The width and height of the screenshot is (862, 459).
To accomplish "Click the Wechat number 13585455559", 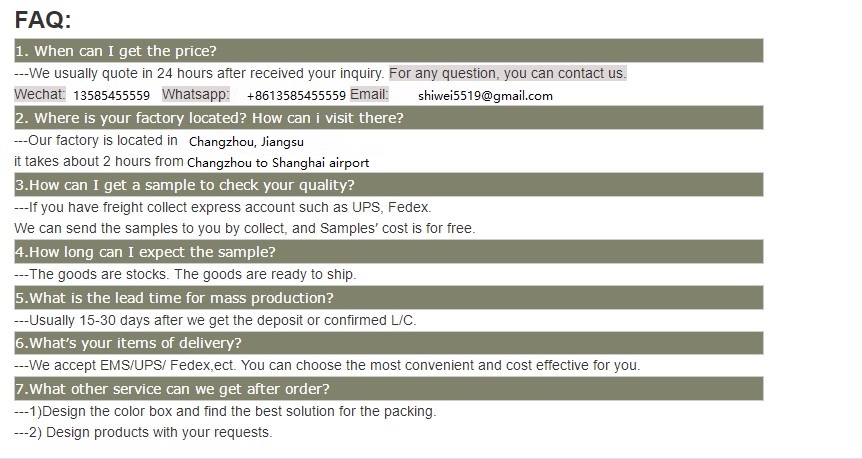I will (112, 96).
